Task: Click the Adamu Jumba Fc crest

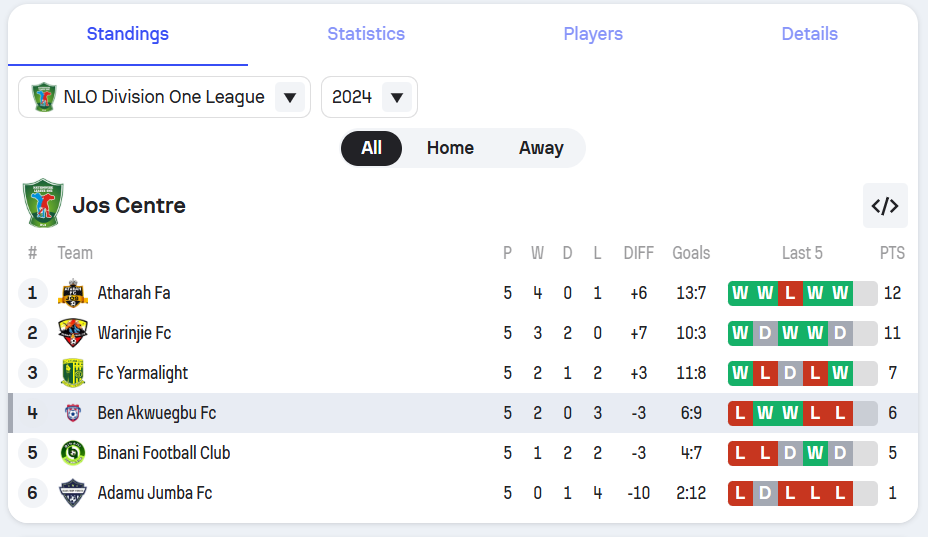Action: (x=73, y=493)
